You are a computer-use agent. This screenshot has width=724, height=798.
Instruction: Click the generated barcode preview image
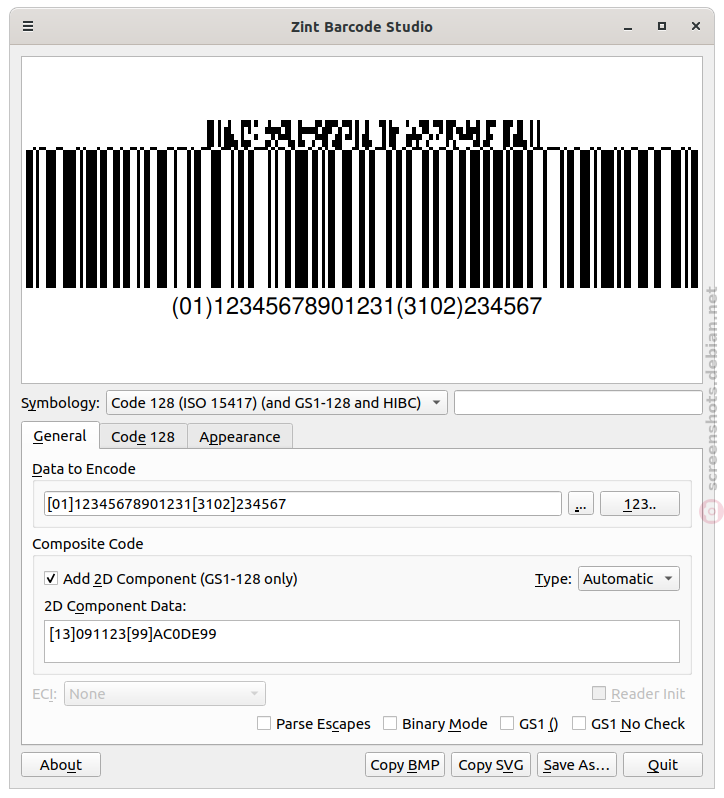coord(362,219)
